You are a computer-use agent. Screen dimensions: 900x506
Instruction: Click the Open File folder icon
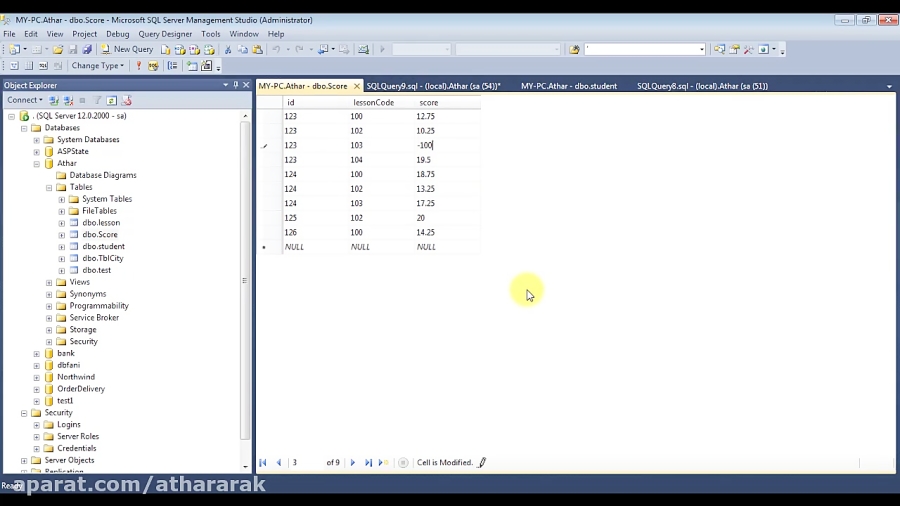(x=58, y=49)
